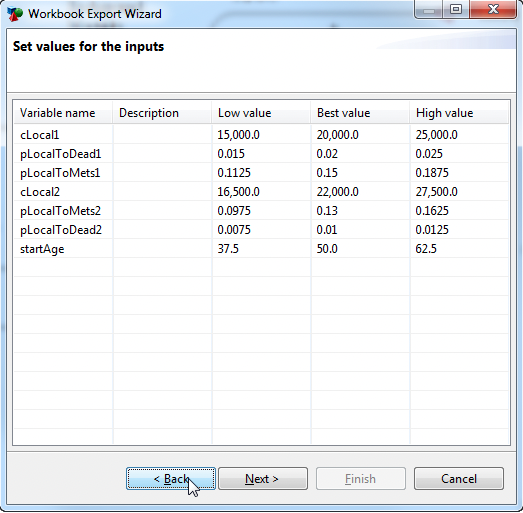Maximize the wizard window

456,9
